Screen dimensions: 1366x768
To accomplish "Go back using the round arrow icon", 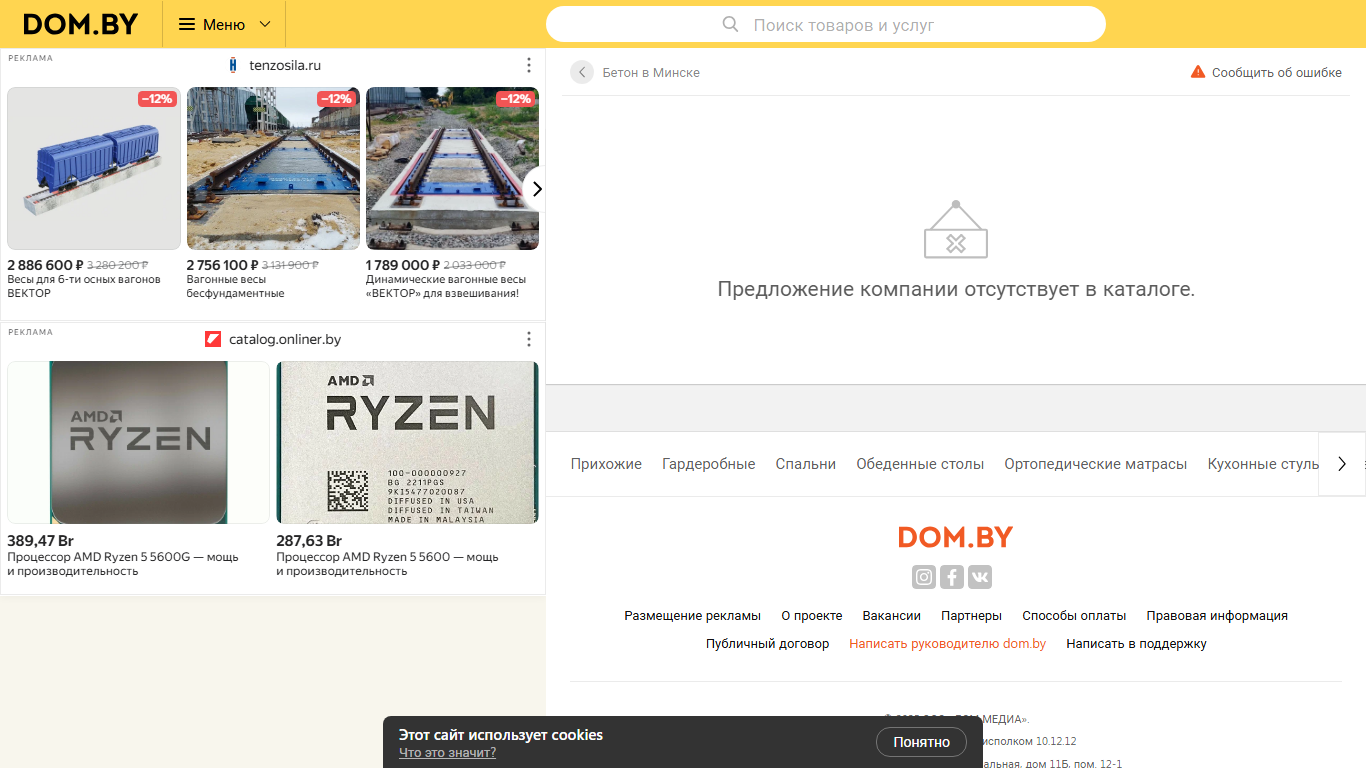I will click(582, 72).
